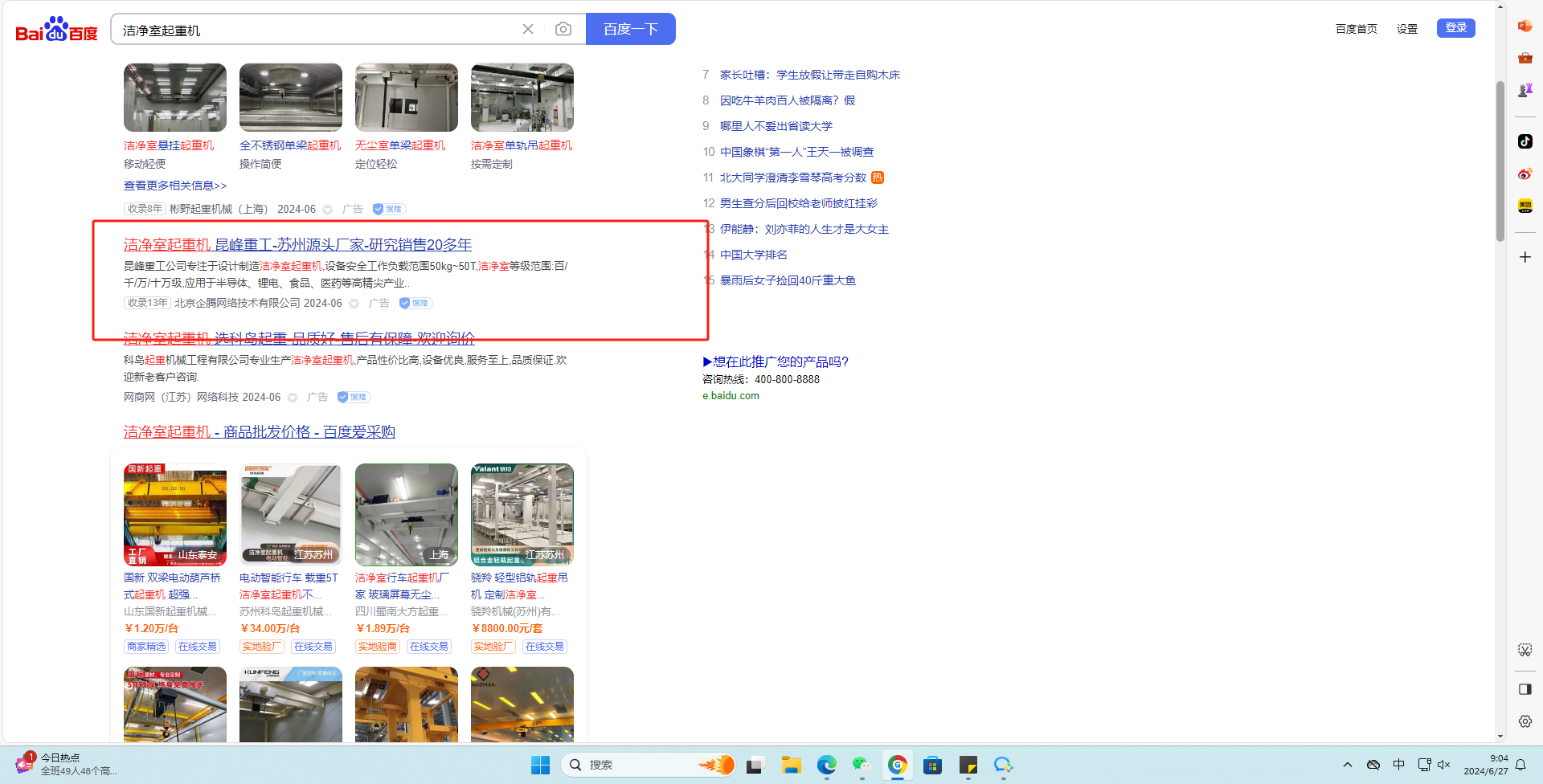Screen dimensions: 1543x784
Task: Open 查看更多相关信息>> link
Action: (x=175, y=186)
